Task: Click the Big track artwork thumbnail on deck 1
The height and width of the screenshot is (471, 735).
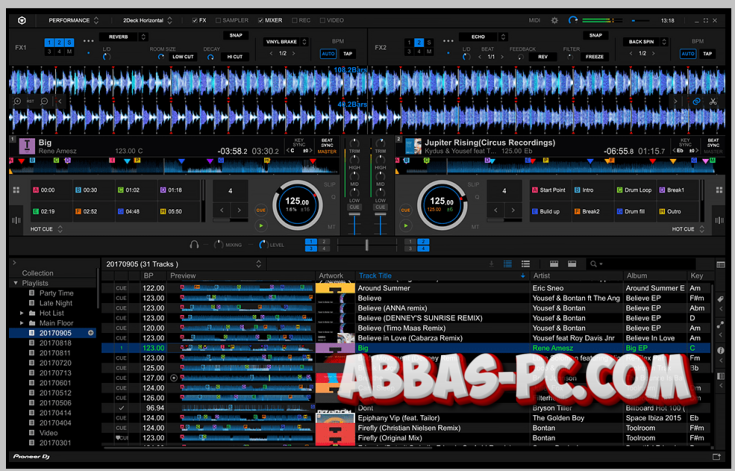Action: coord(27,146)
